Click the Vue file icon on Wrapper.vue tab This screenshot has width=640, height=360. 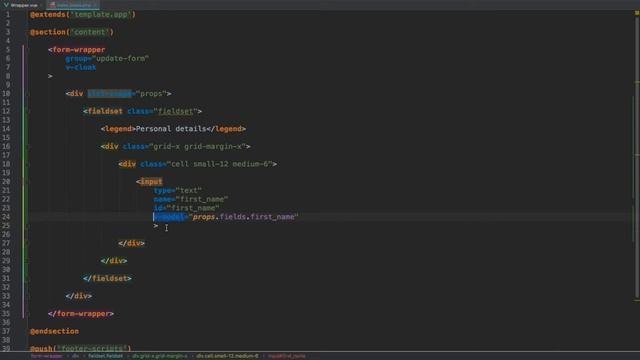tap(6, 5)
